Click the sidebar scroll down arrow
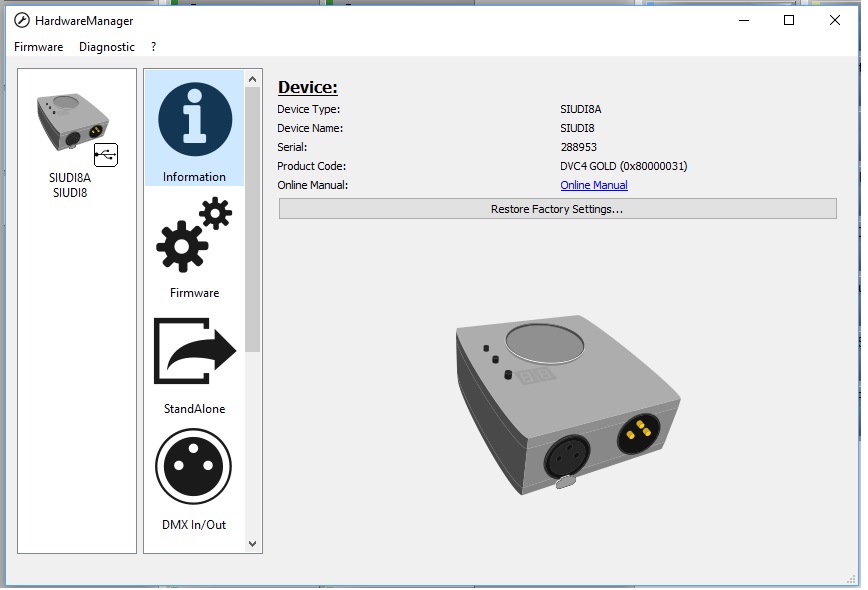This screenshot has height=590, width=868. 252,544
